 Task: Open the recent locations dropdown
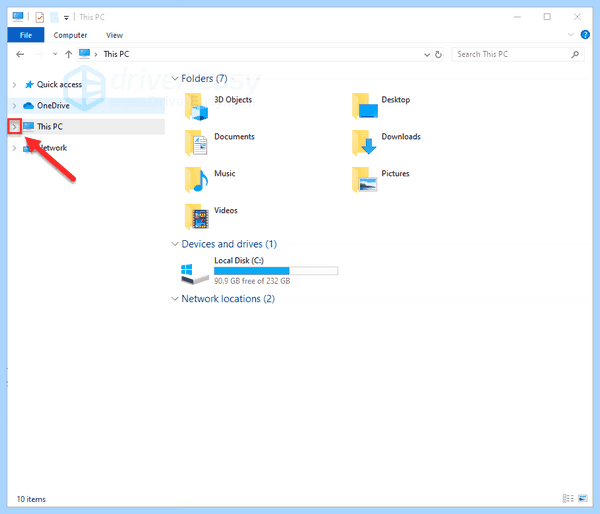click(55, 54)
